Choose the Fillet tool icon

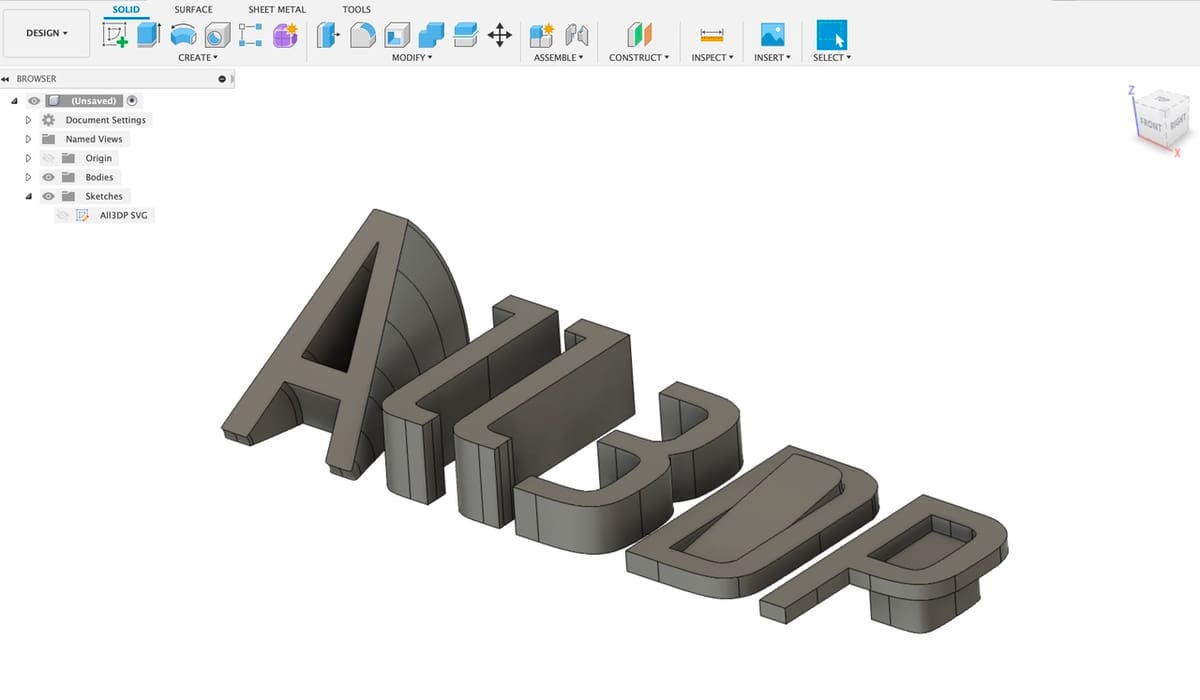point(362,35)
